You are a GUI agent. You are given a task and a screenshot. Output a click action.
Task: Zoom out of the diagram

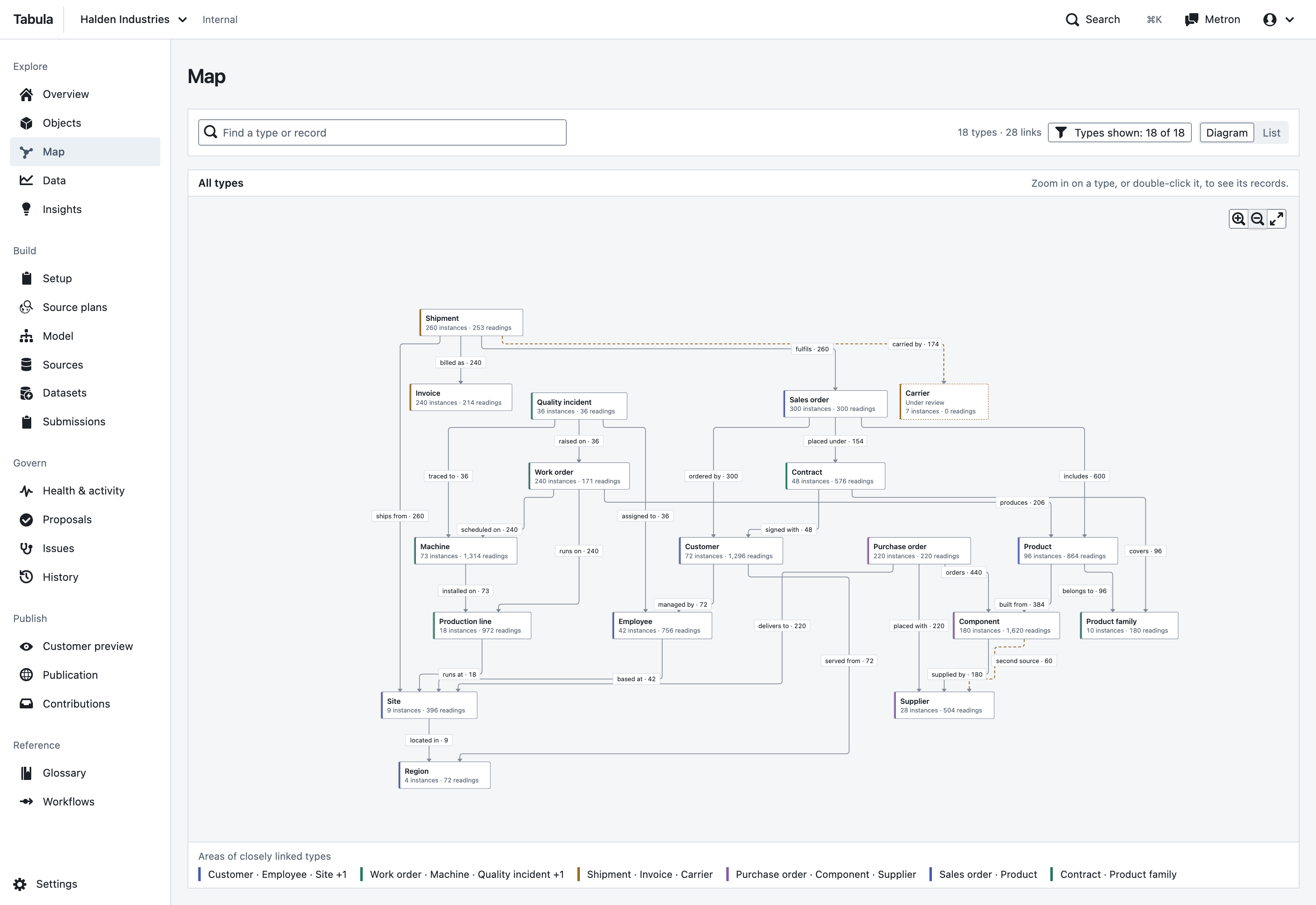[1258, 219]
